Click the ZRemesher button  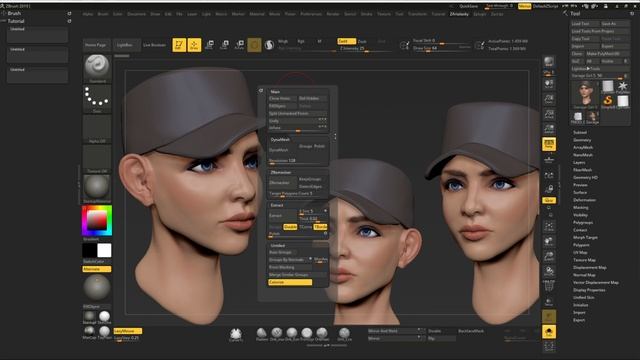coord(282,183)
